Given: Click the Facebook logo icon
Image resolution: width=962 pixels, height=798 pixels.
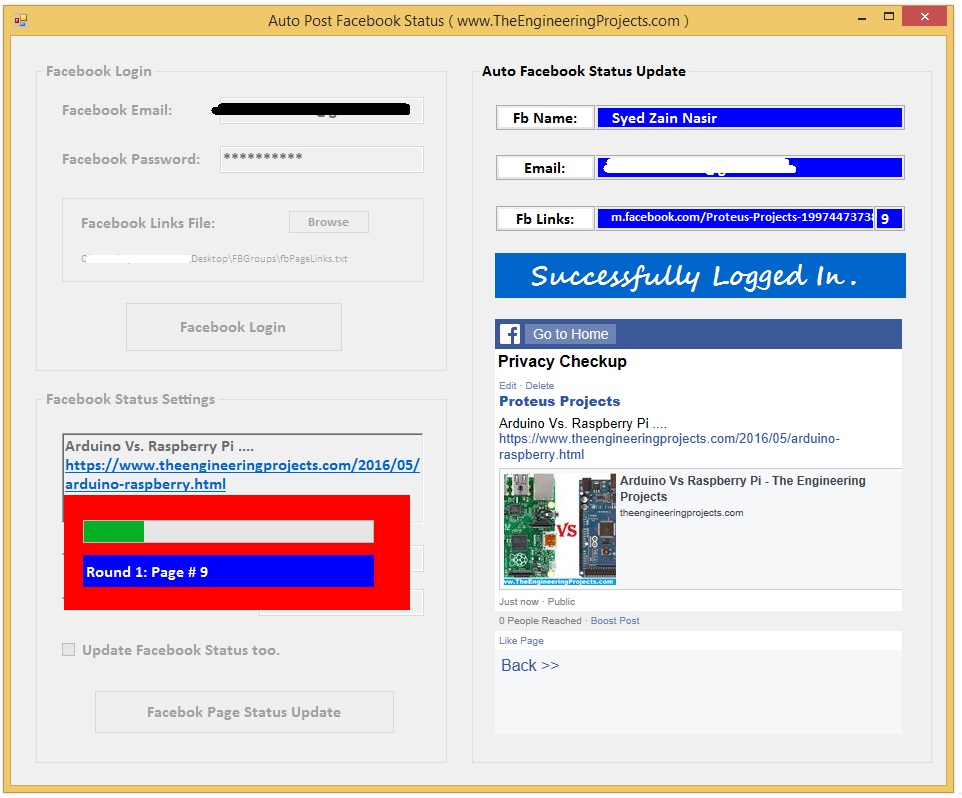Looking at the screenshot, I should click(510, 334).
